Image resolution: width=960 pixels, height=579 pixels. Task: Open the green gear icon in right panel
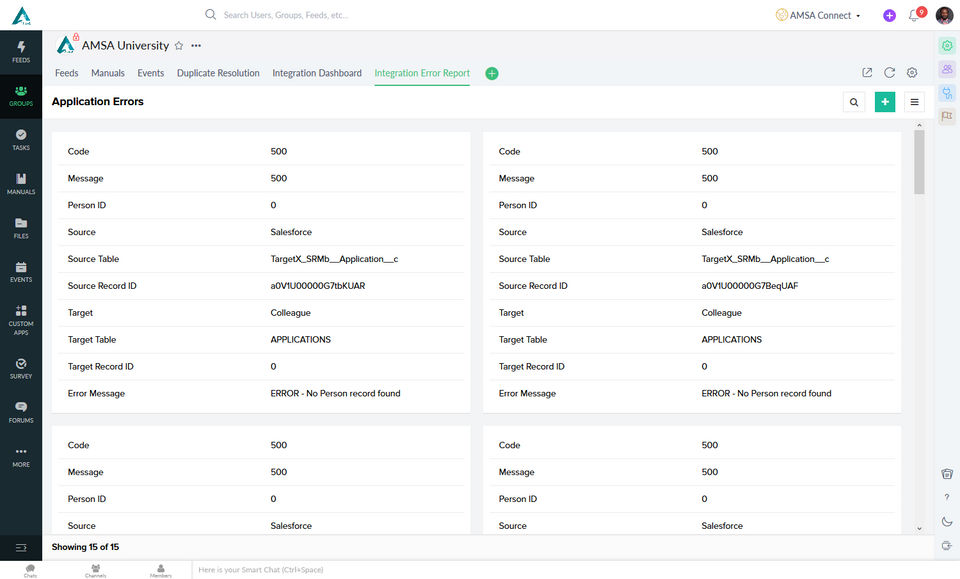click(x=947, y=46)
